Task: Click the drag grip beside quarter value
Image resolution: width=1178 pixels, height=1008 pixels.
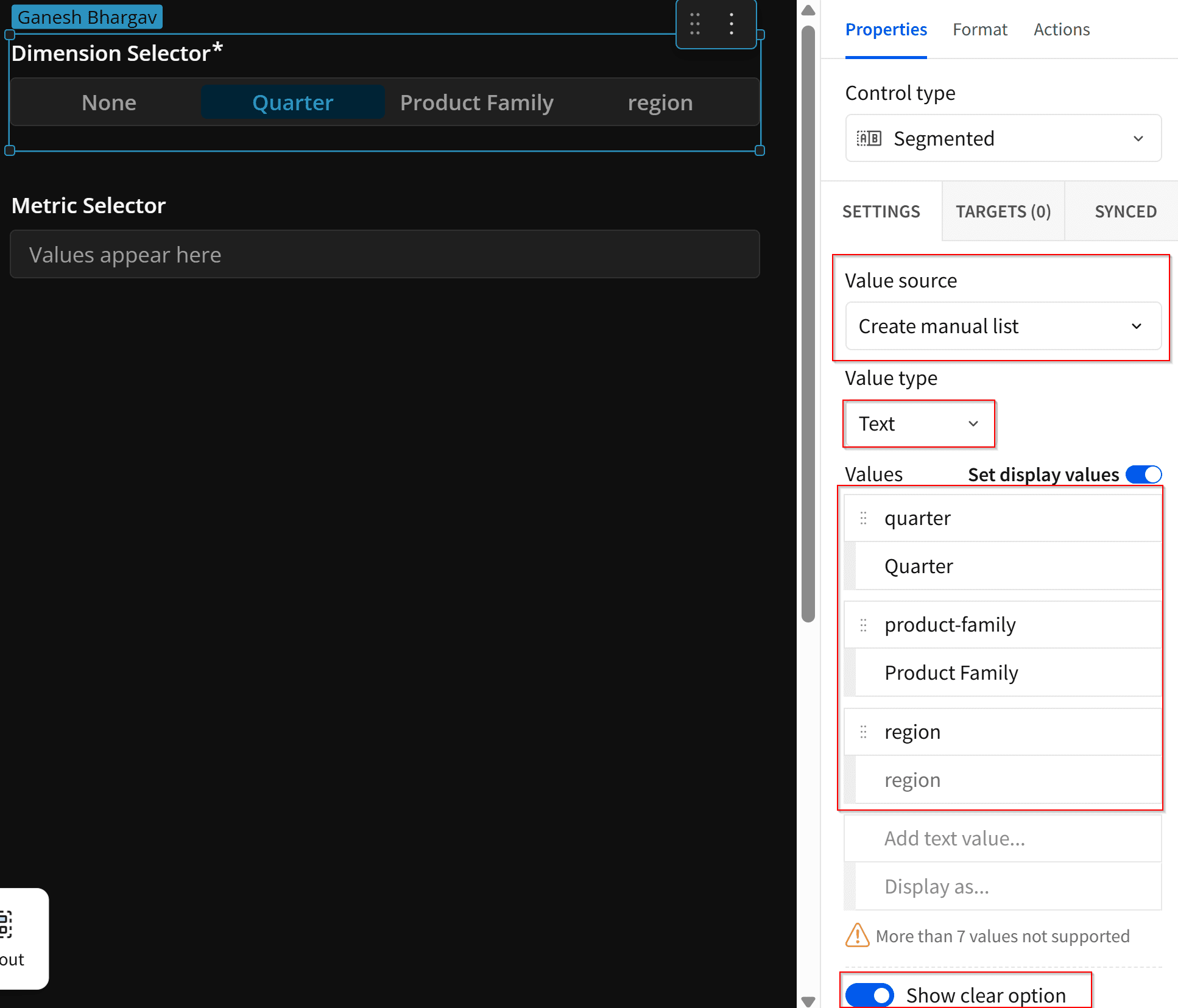Action: click(x=863, y=518)
